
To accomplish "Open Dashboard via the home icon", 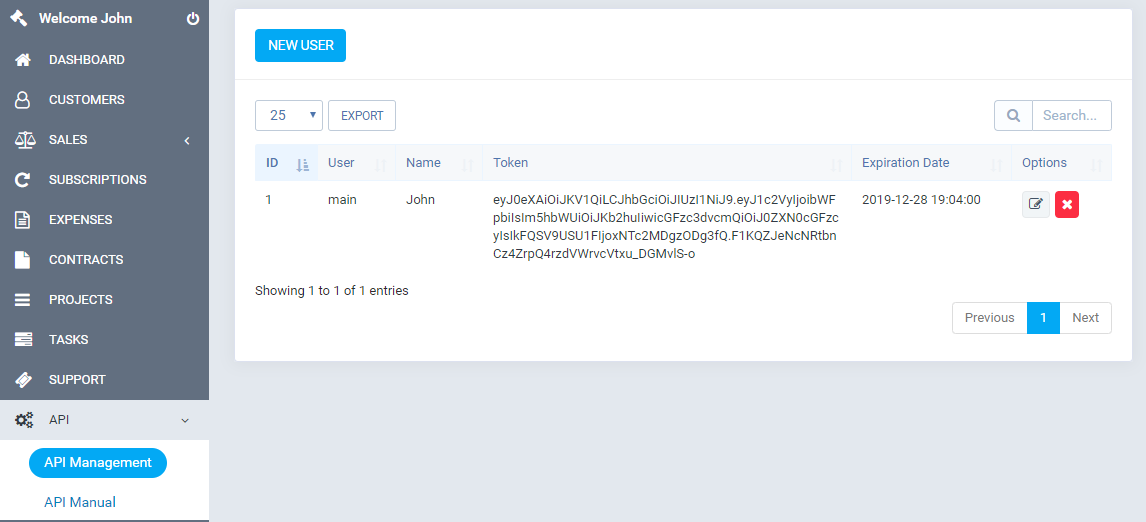I will click(23, 60).
